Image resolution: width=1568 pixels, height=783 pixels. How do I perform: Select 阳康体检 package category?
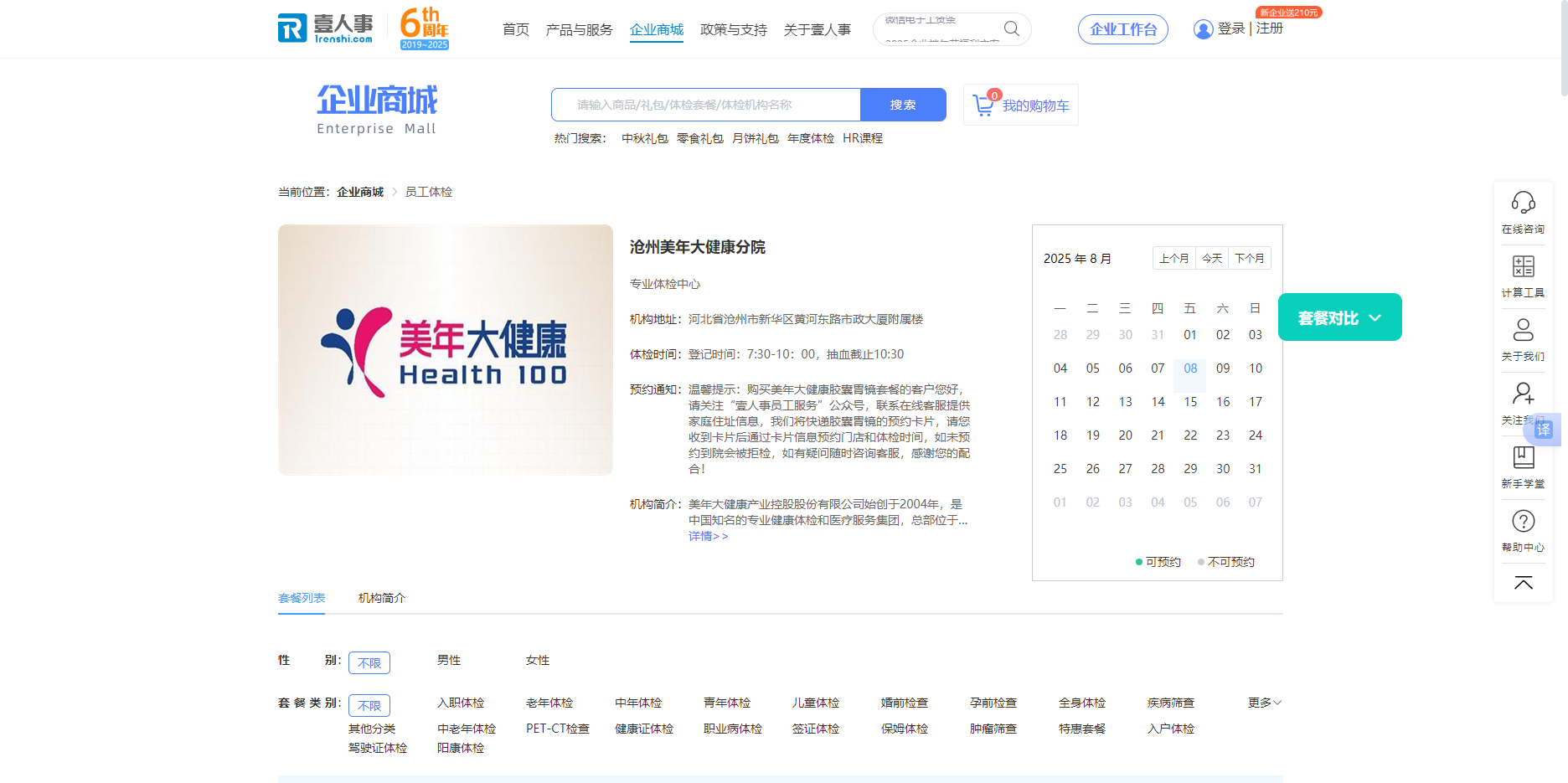[x=461, y=748]
